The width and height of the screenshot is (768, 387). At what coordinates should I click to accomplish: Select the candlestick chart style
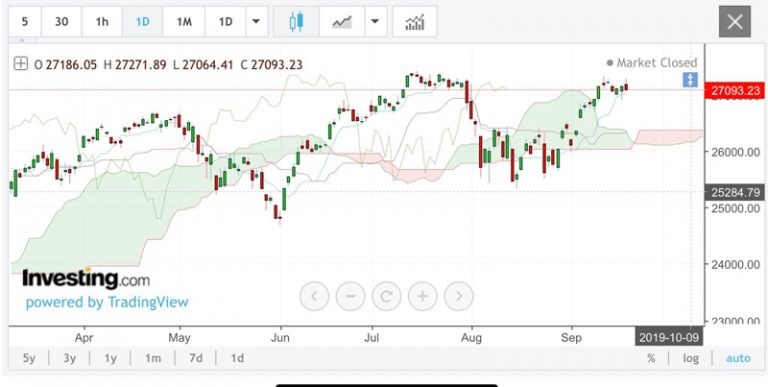pos(296,22)
